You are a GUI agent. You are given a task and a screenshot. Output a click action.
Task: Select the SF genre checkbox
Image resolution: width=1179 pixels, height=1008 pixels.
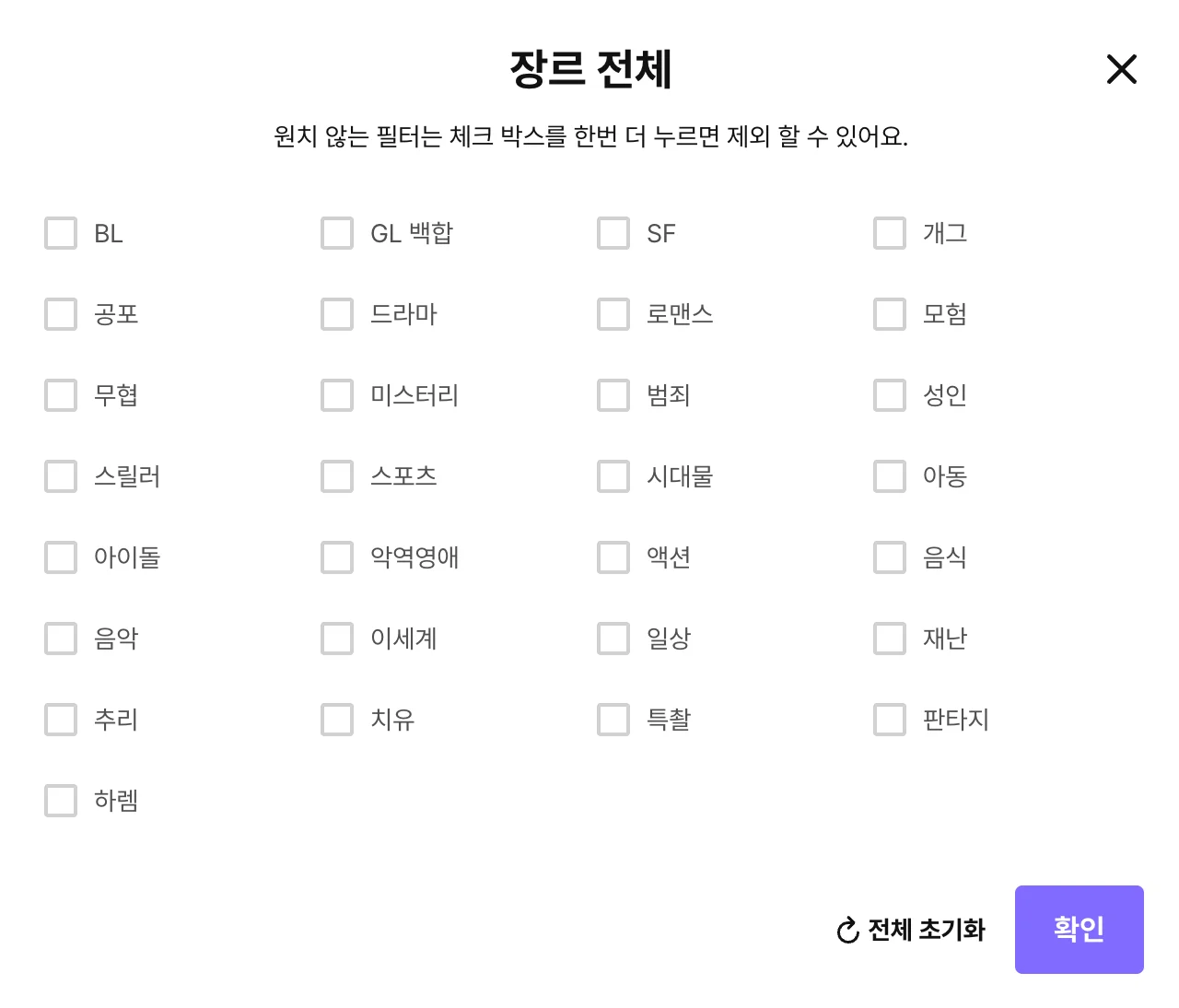tap(613, 233)
